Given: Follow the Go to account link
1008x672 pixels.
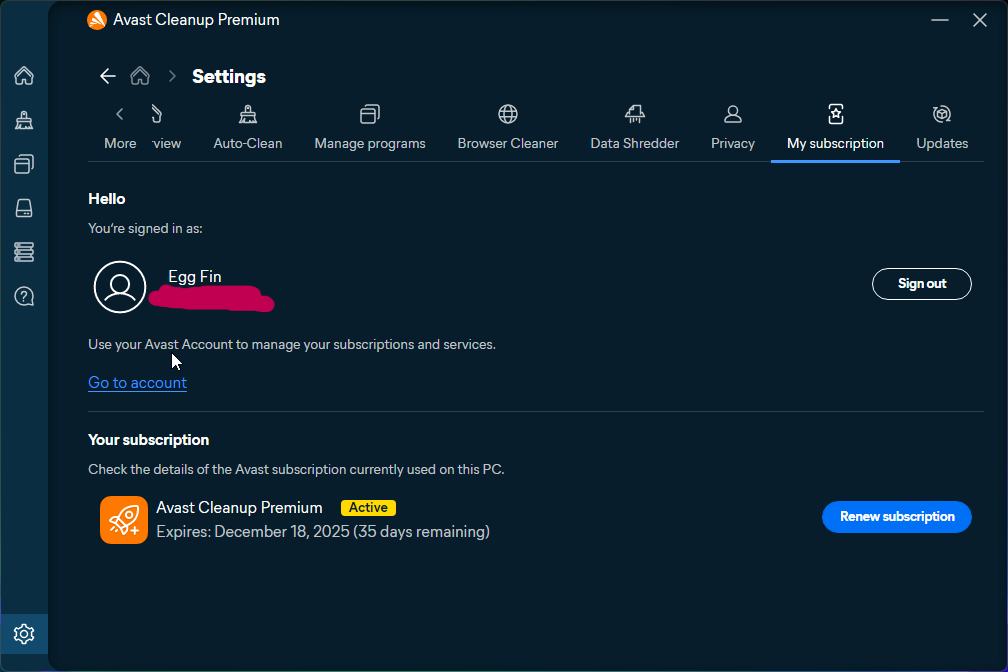Looking at the screenshot, I should pyautogui.click(x=137, y=383).
